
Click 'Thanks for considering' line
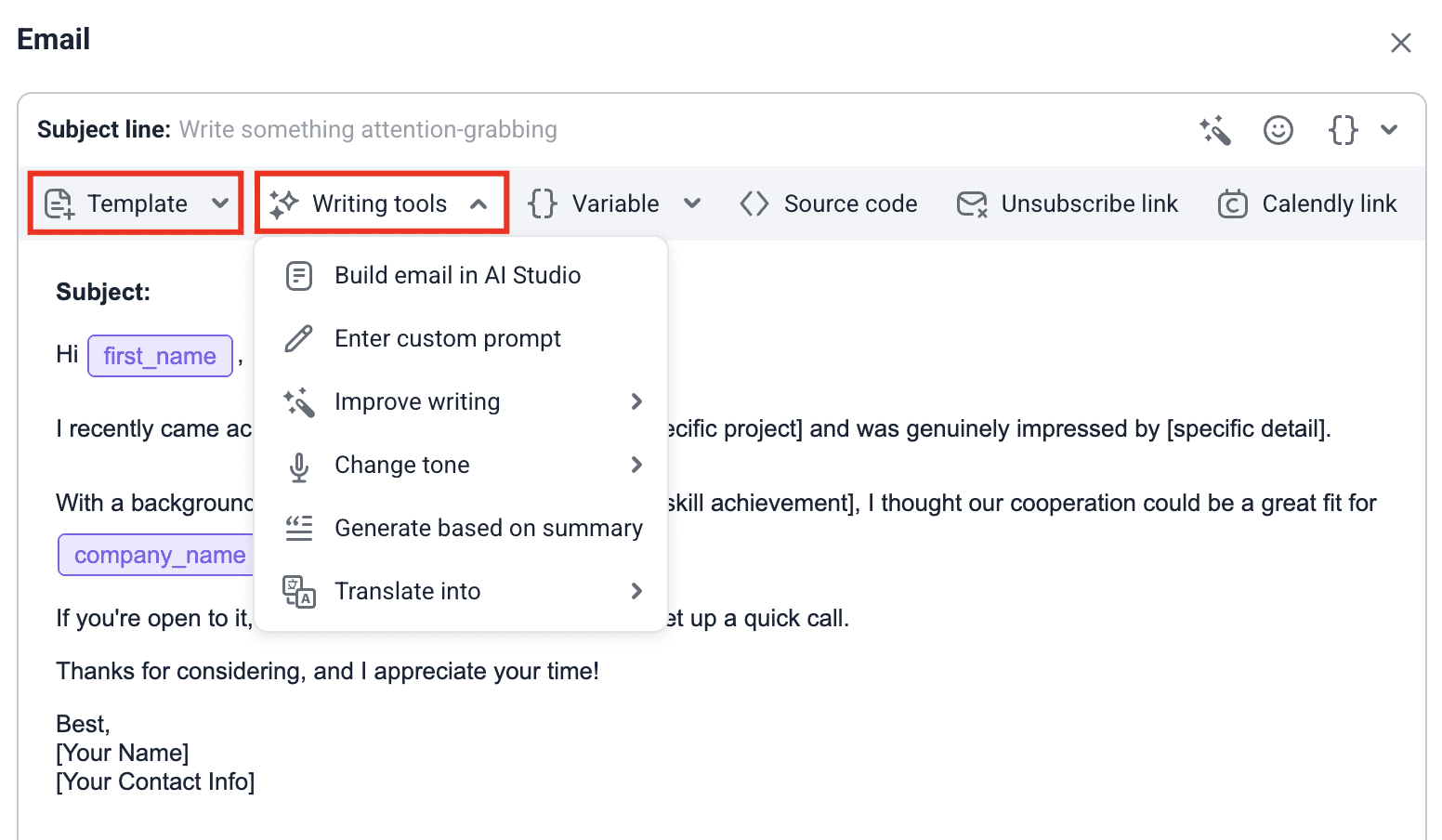coord(327,671)
